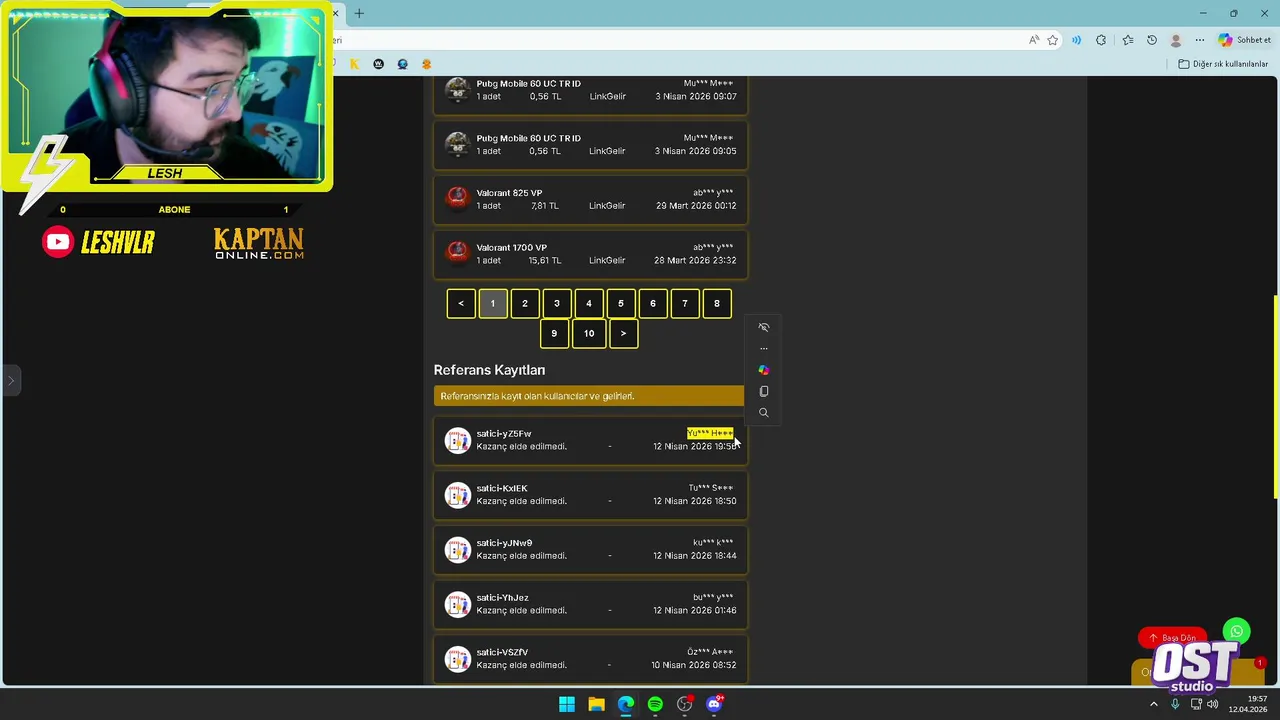Click the 'Referans Kayıtları' heading
The width and height of the screenshot is (1280, 720).
pos(489,370)
